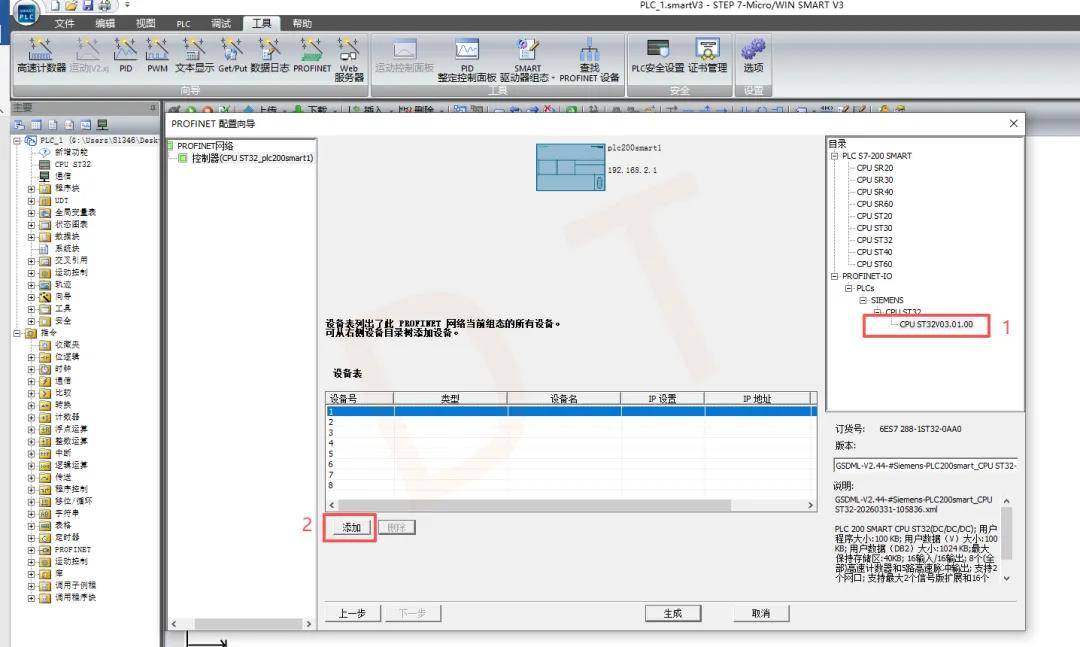
Task: Open the Web server (Web 服务器) wizard
Action: point(349,59)
